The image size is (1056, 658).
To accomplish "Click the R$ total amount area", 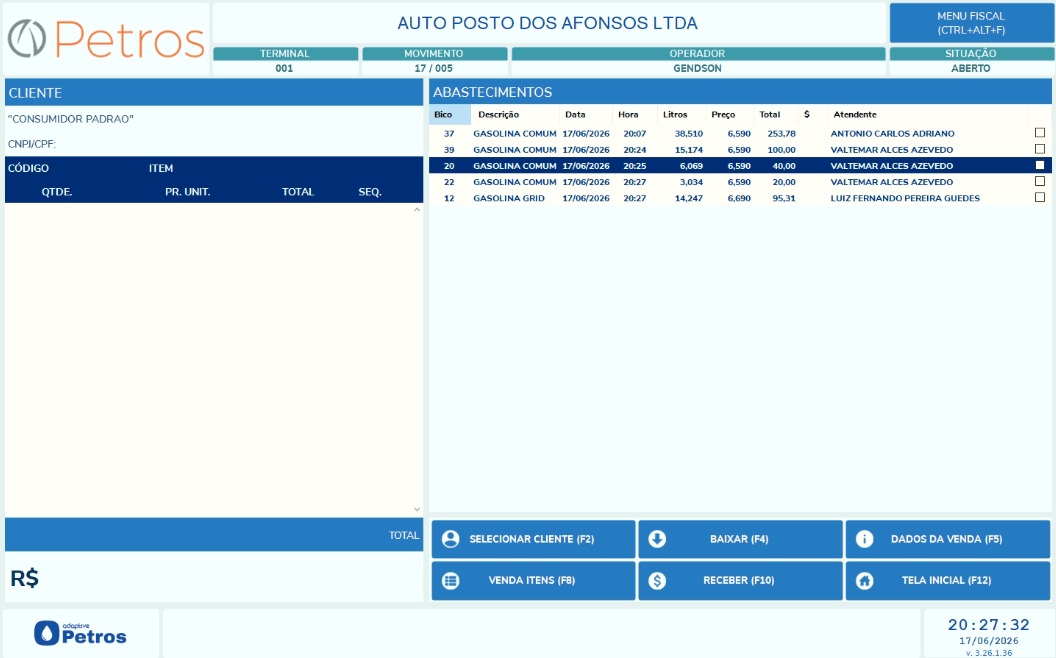I will [x=214, y=577].
